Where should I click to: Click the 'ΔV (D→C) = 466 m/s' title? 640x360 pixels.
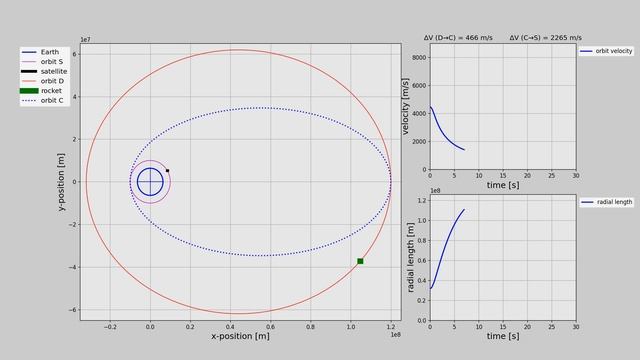[x=458, y=38]
